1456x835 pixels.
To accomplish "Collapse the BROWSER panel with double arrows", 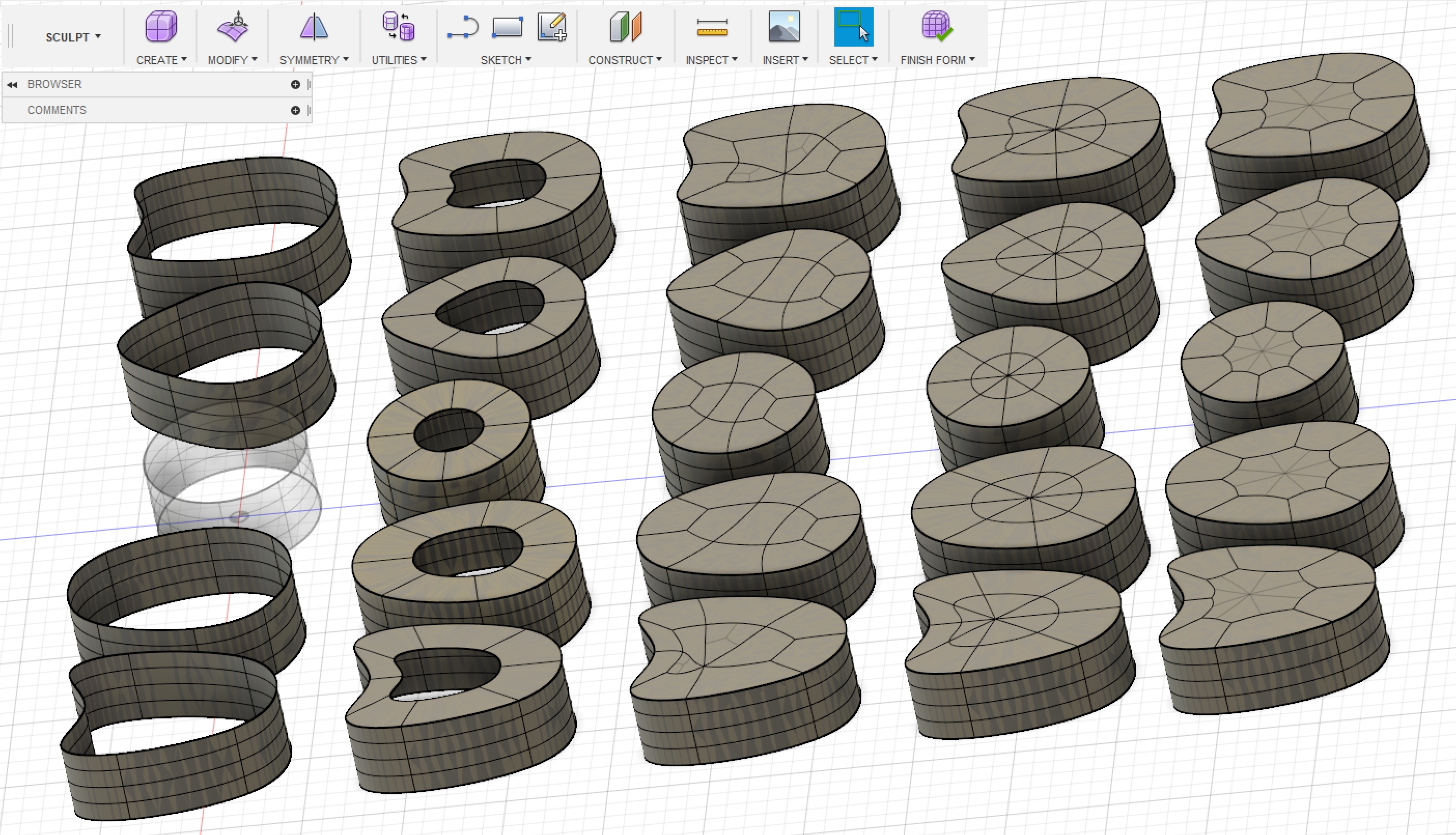I will [x=12, y=84].
